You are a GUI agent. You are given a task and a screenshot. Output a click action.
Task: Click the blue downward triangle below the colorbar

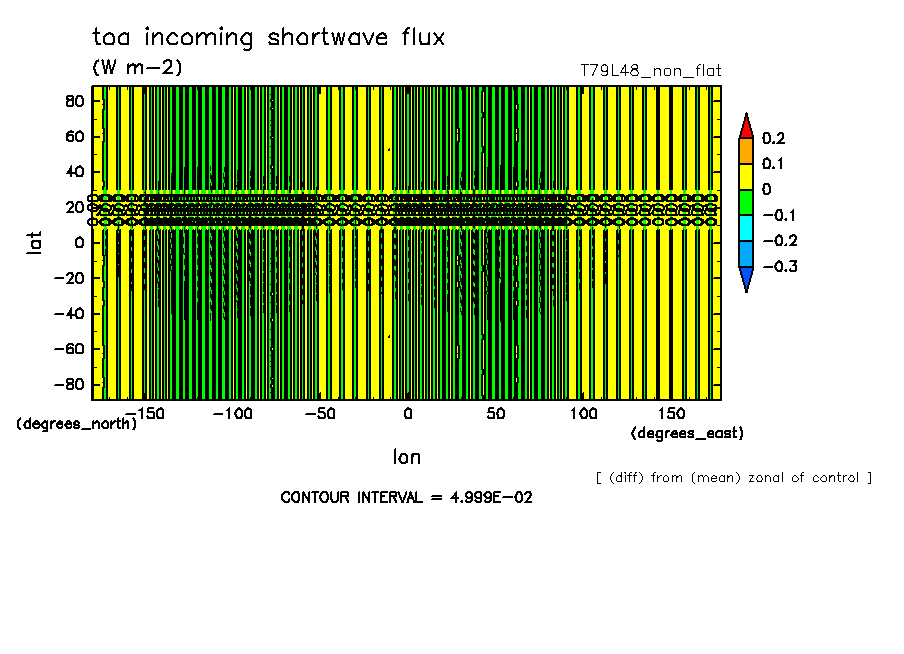(745, 279)
